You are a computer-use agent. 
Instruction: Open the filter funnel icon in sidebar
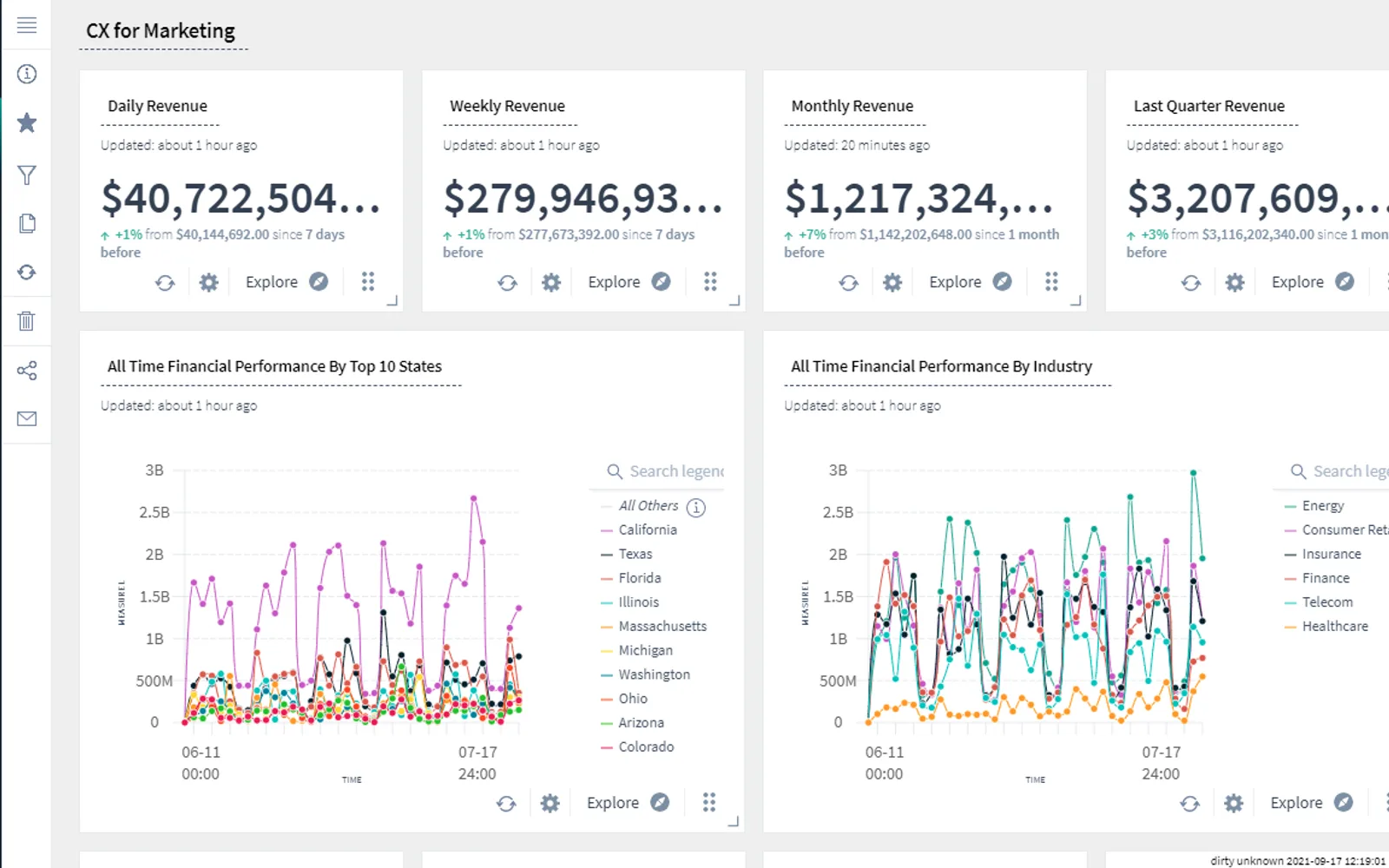[x=27, y=175]
